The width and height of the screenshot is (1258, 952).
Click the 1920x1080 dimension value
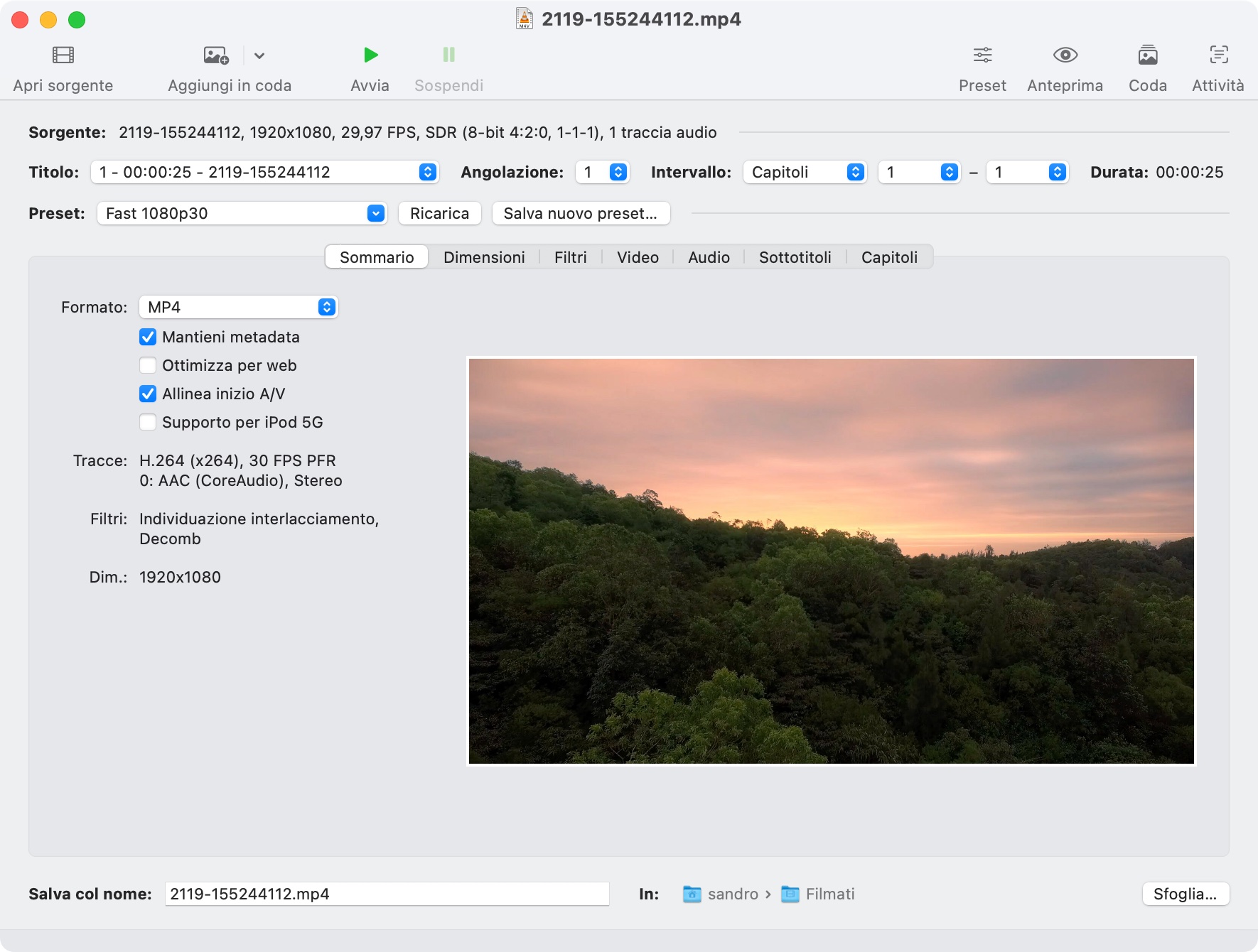[180, 577]
